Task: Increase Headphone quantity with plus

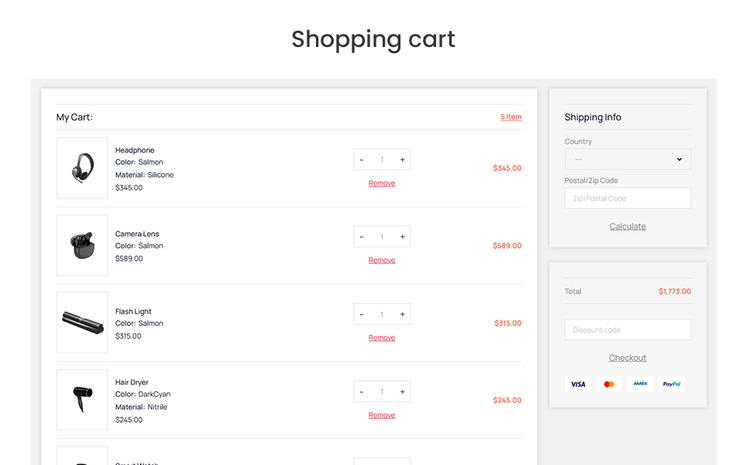Action: [x=402, y=160]
